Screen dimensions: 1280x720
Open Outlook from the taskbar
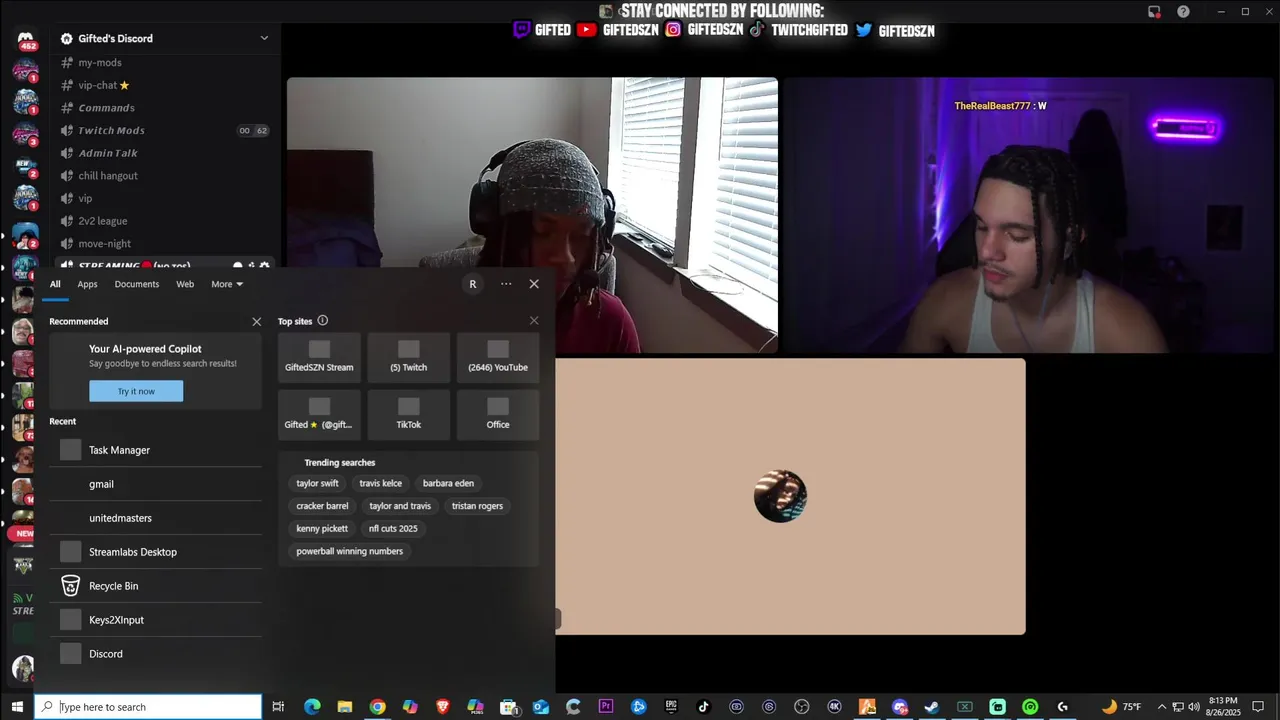[x=541, y=707]
